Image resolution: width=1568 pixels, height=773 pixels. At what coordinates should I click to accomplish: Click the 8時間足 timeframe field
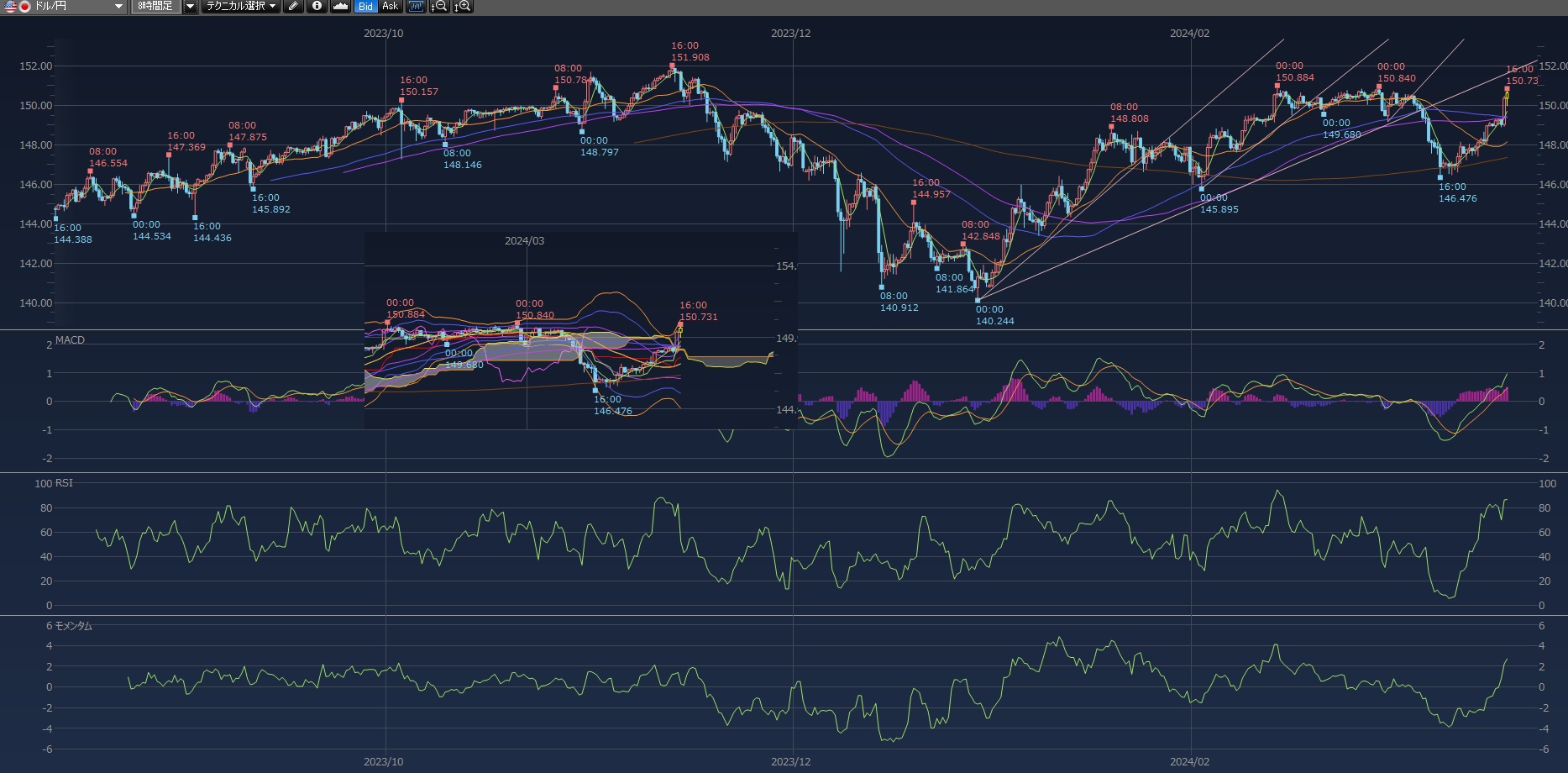coord(155,7)
